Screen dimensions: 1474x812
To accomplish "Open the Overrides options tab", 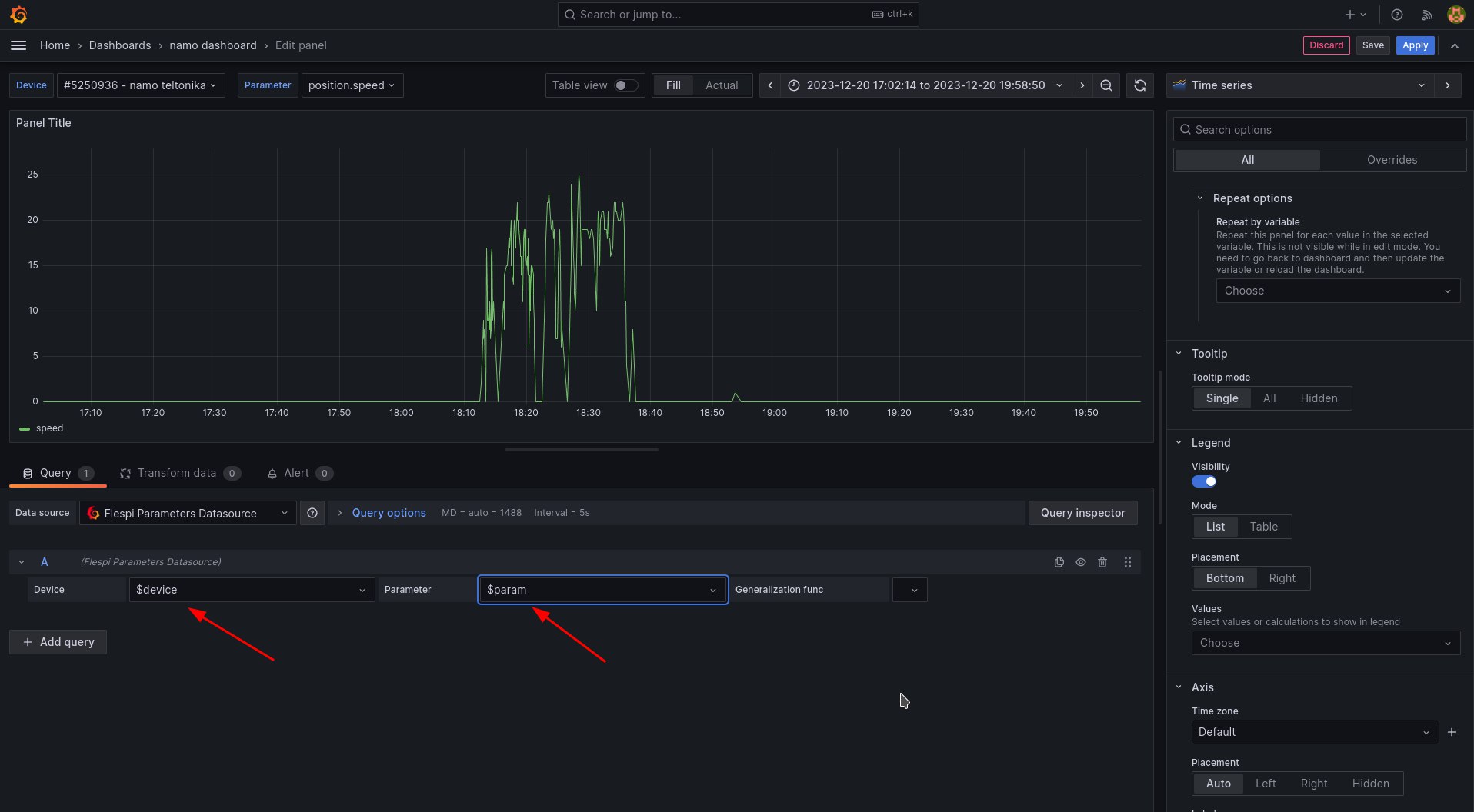I will [1391, 159].
